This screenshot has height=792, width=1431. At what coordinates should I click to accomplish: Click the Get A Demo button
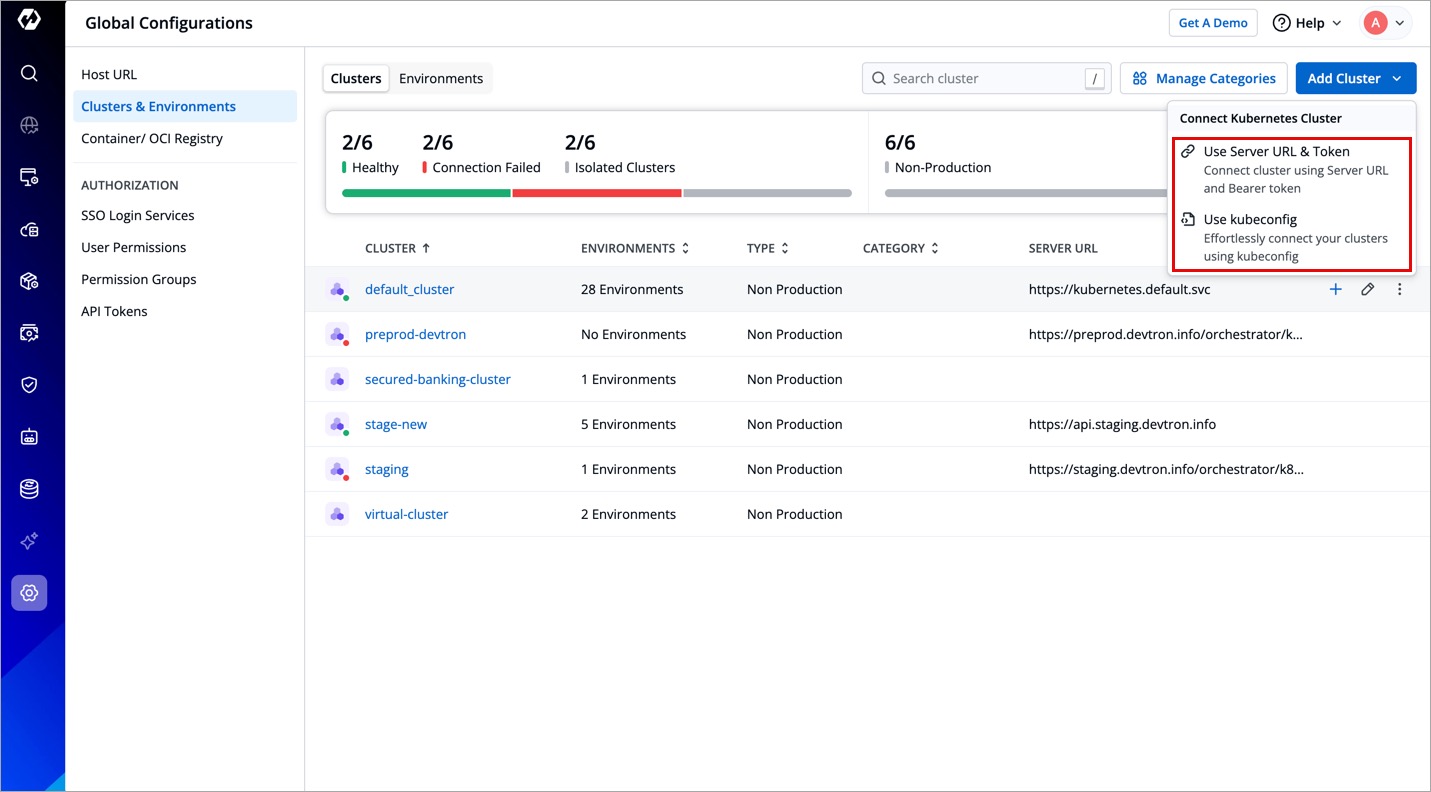(1212, 23)
